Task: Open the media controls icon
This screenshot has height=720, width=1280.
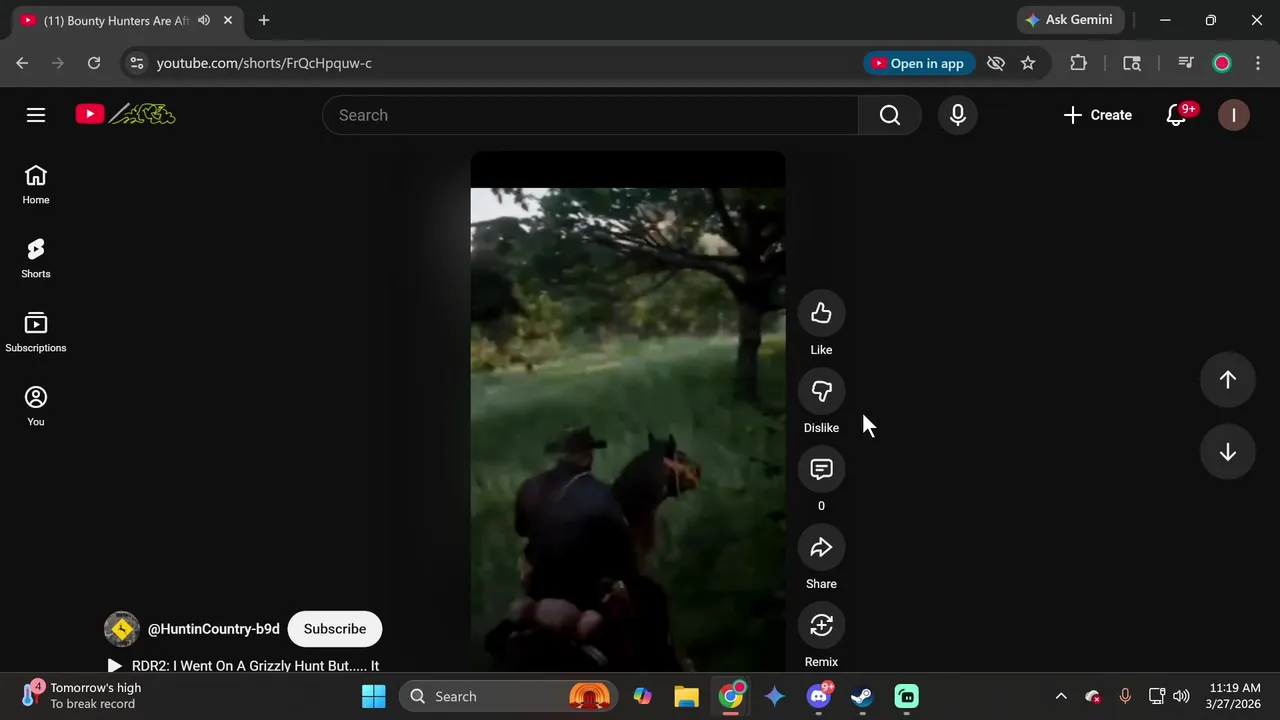Action: (x=1186, y=63)
